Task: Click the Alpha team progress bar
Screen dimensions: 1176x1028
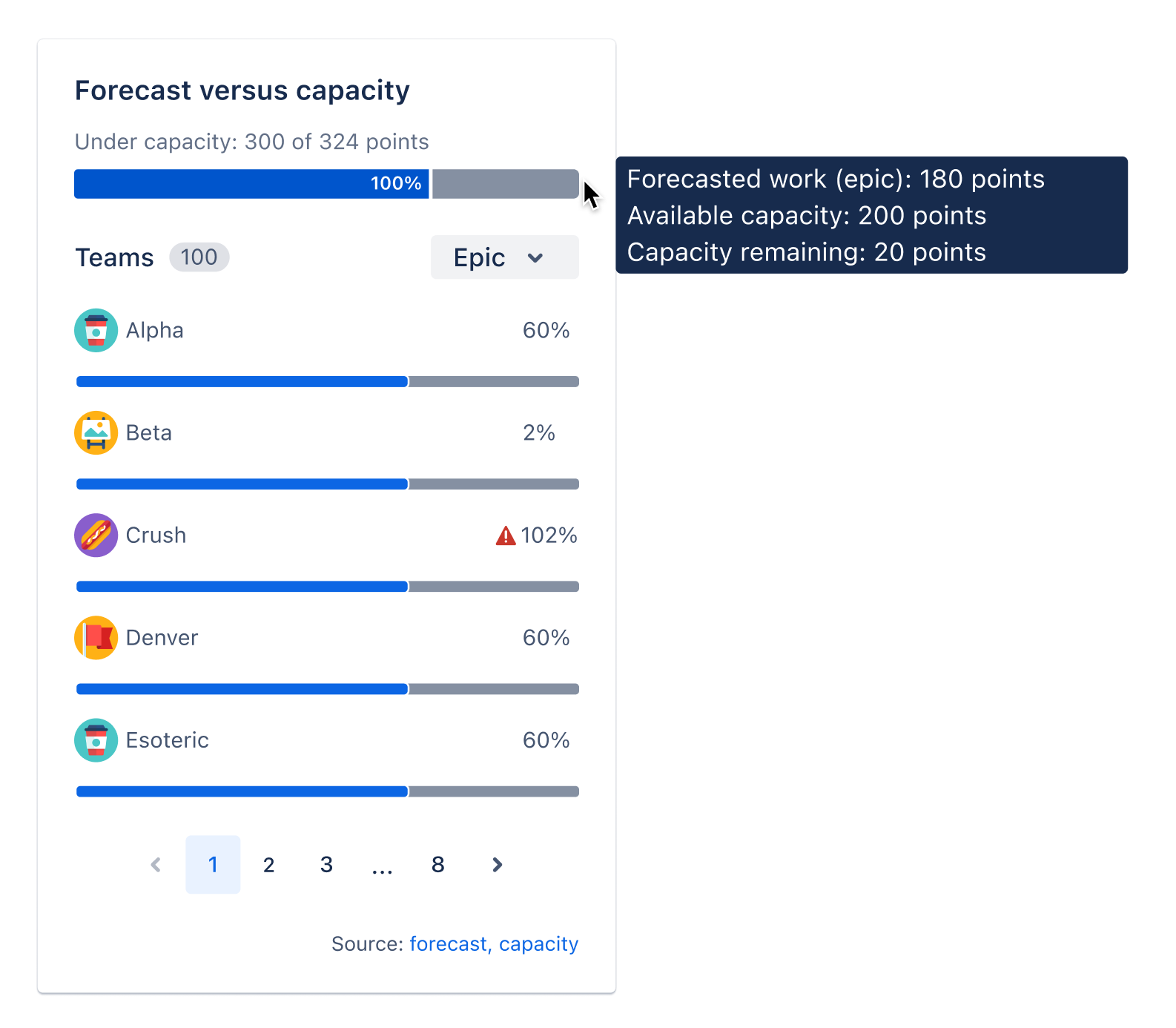Action: pos(327,381)
